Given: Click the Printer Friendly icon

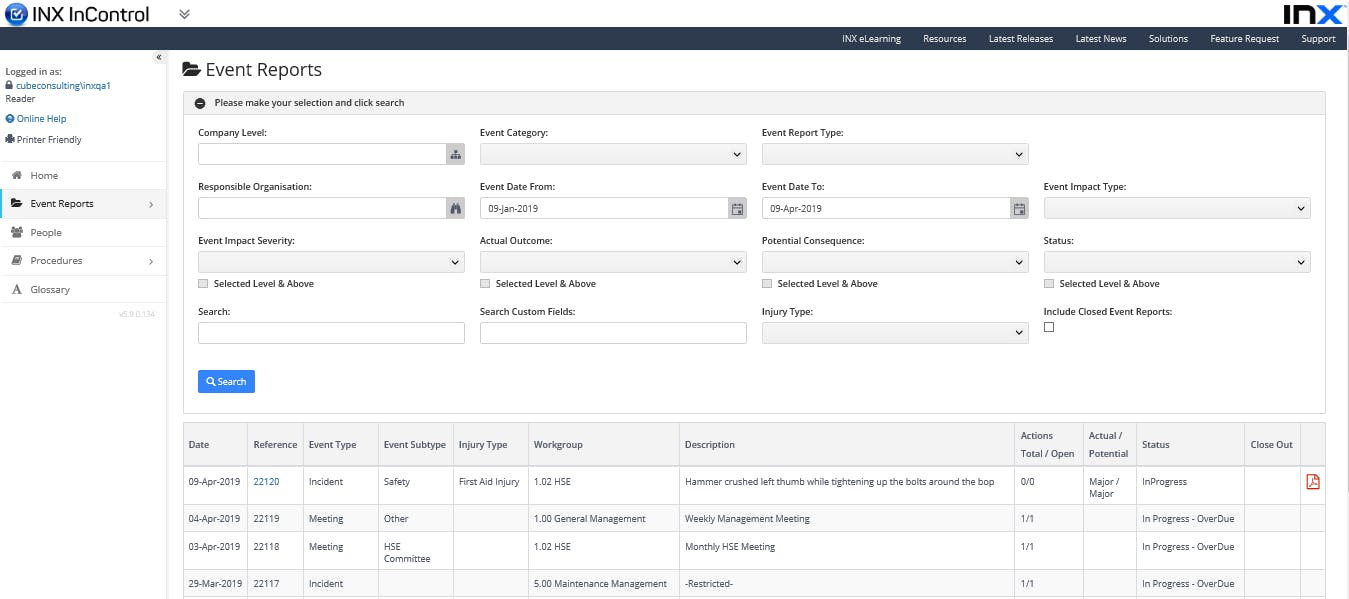Looking at the screenshot, I should coord(10,139).
